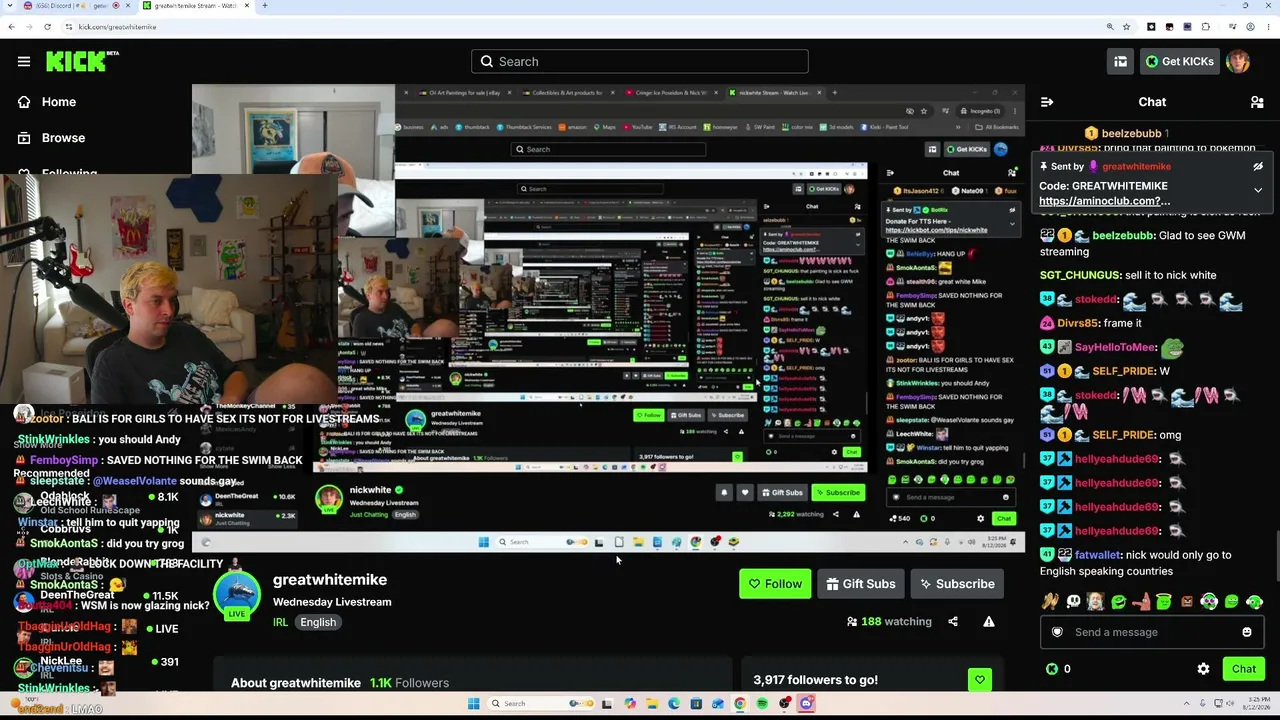The width and height of the screenshot is (1280, 720).
Task: Click the Follow button for greatwhitemike
Action: point(775,584)
